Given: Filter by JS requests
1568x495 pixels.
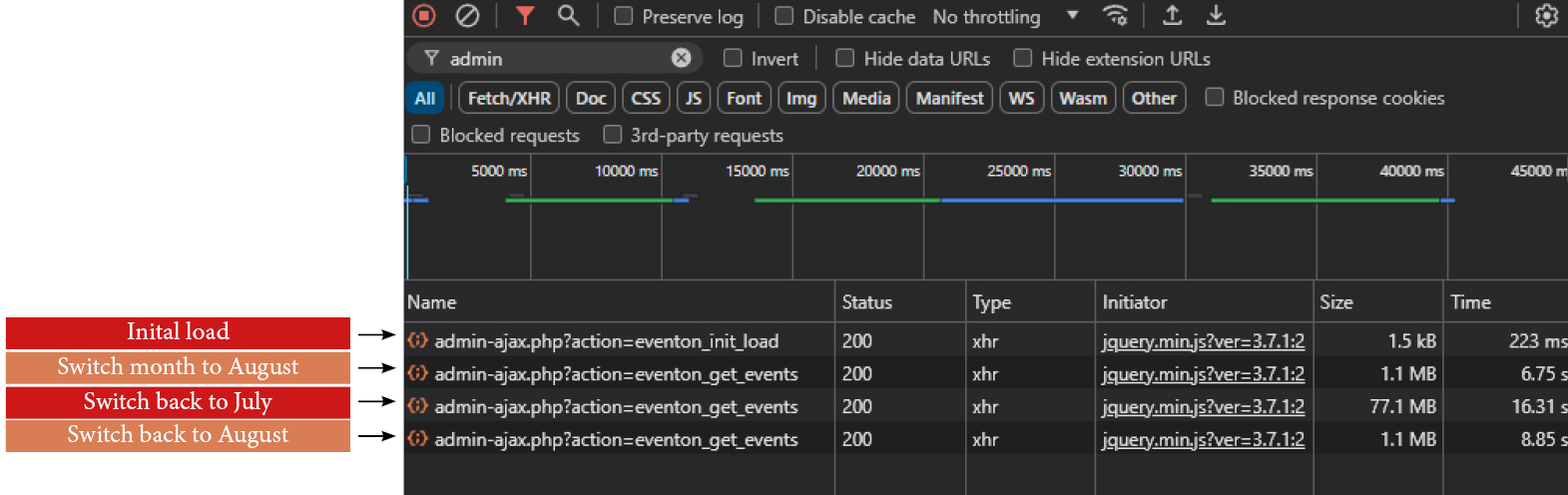Looking at the screenshot, I should point(694,98).
